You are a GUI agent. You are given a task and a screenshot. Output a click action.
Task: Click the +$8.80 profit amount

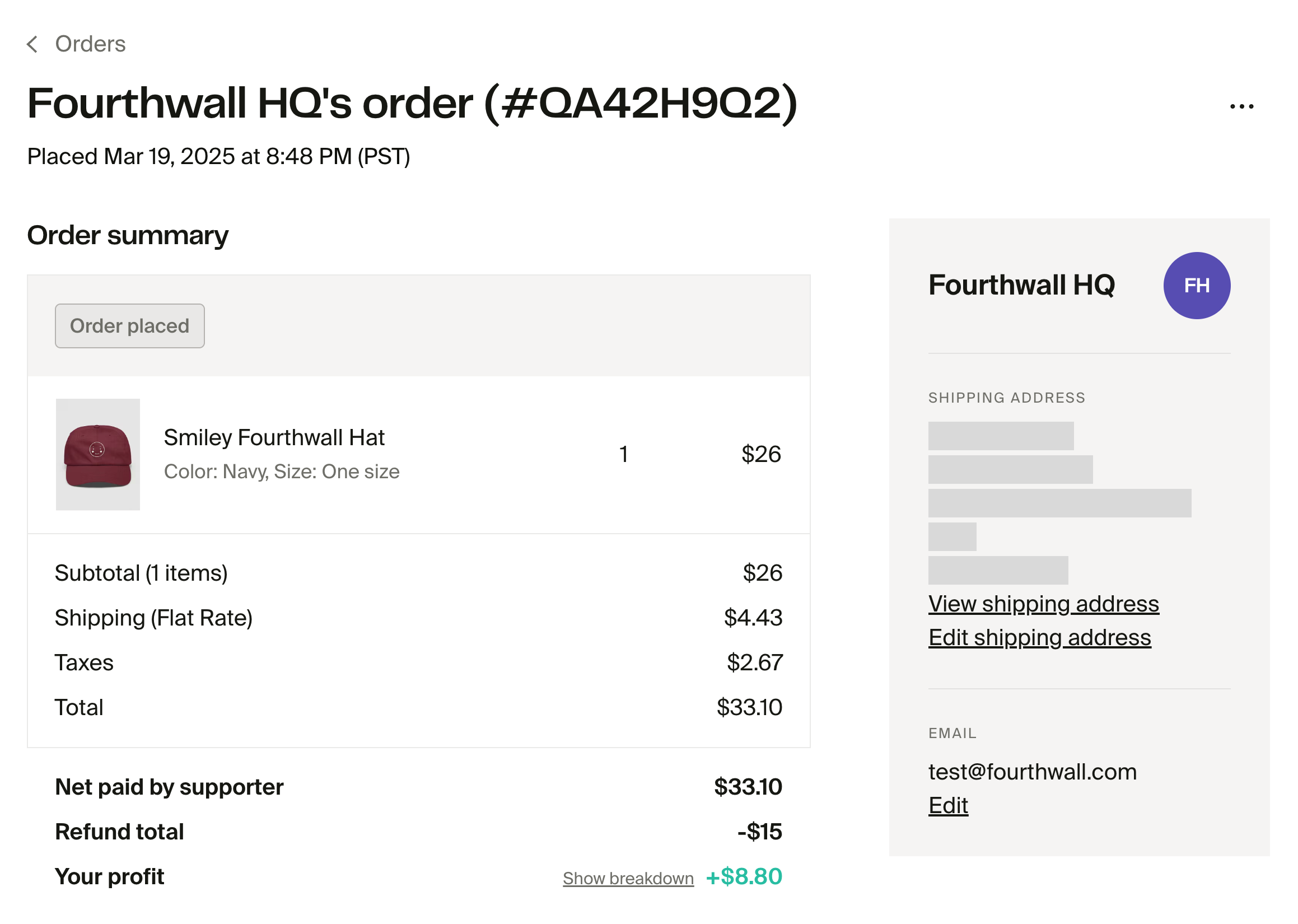tap(744, 877)
